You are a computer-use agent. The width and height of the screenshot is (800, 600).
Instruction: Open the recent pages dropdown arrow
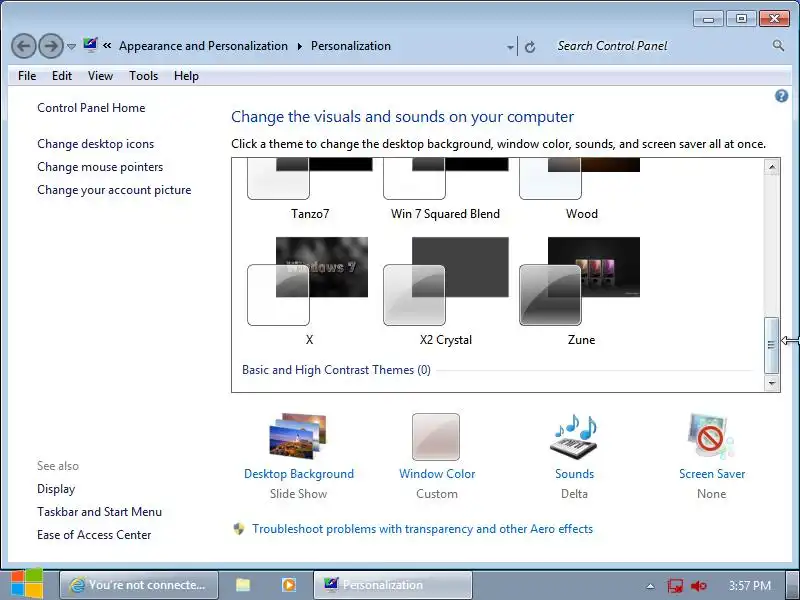click(x=71, y=47)
